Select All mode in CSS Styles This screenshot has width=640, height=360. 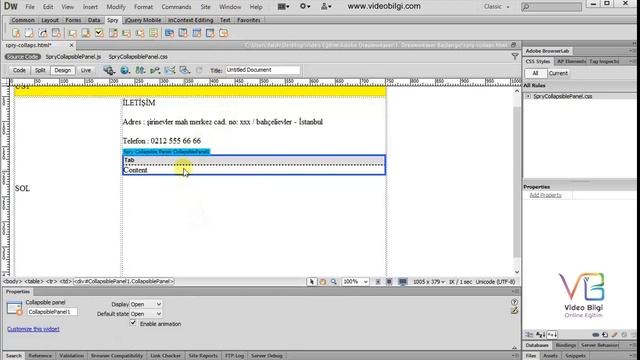pos(535,73)
